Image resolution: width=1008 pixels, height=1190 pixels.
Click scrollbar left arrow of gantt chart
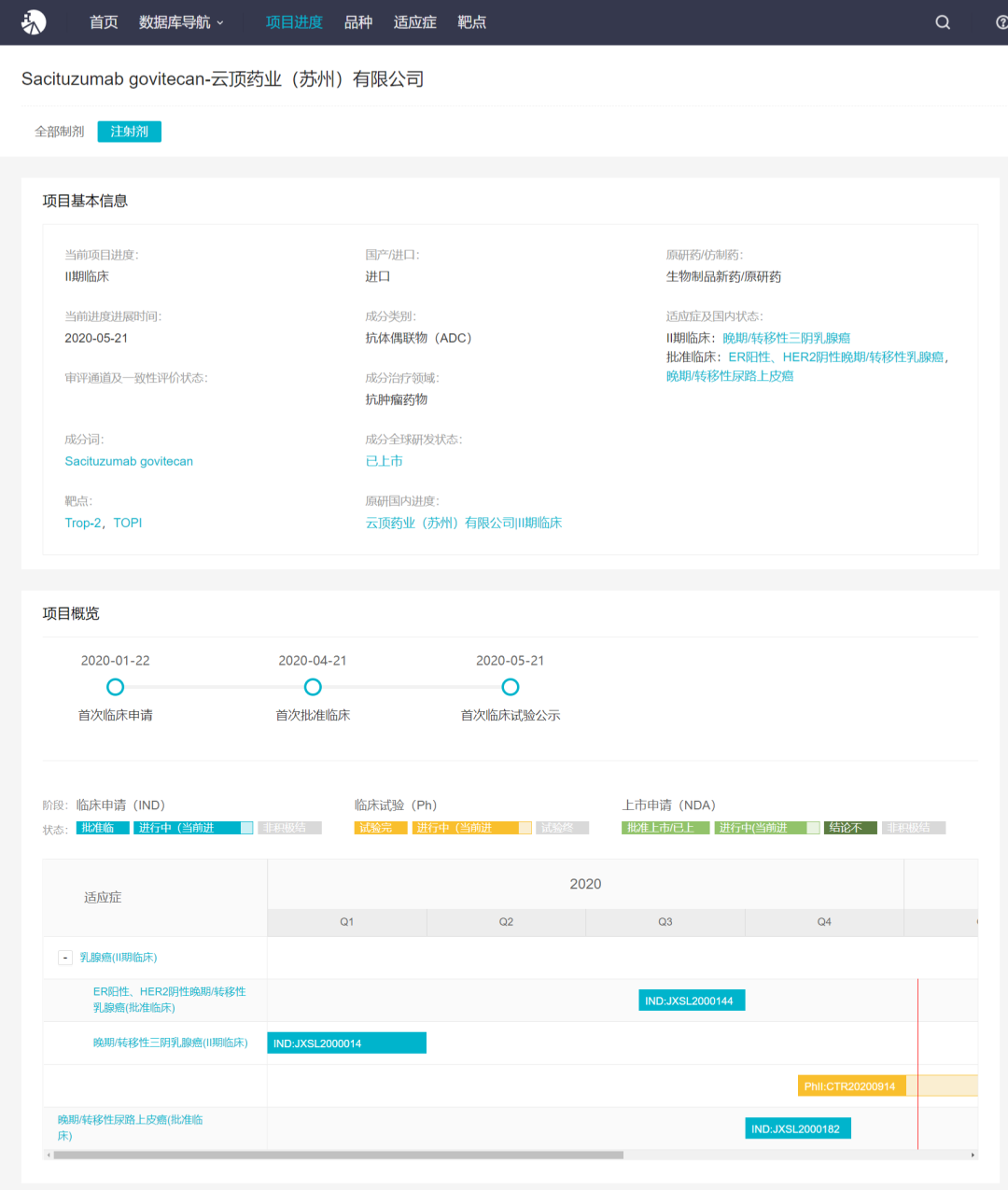point(48,1155)
